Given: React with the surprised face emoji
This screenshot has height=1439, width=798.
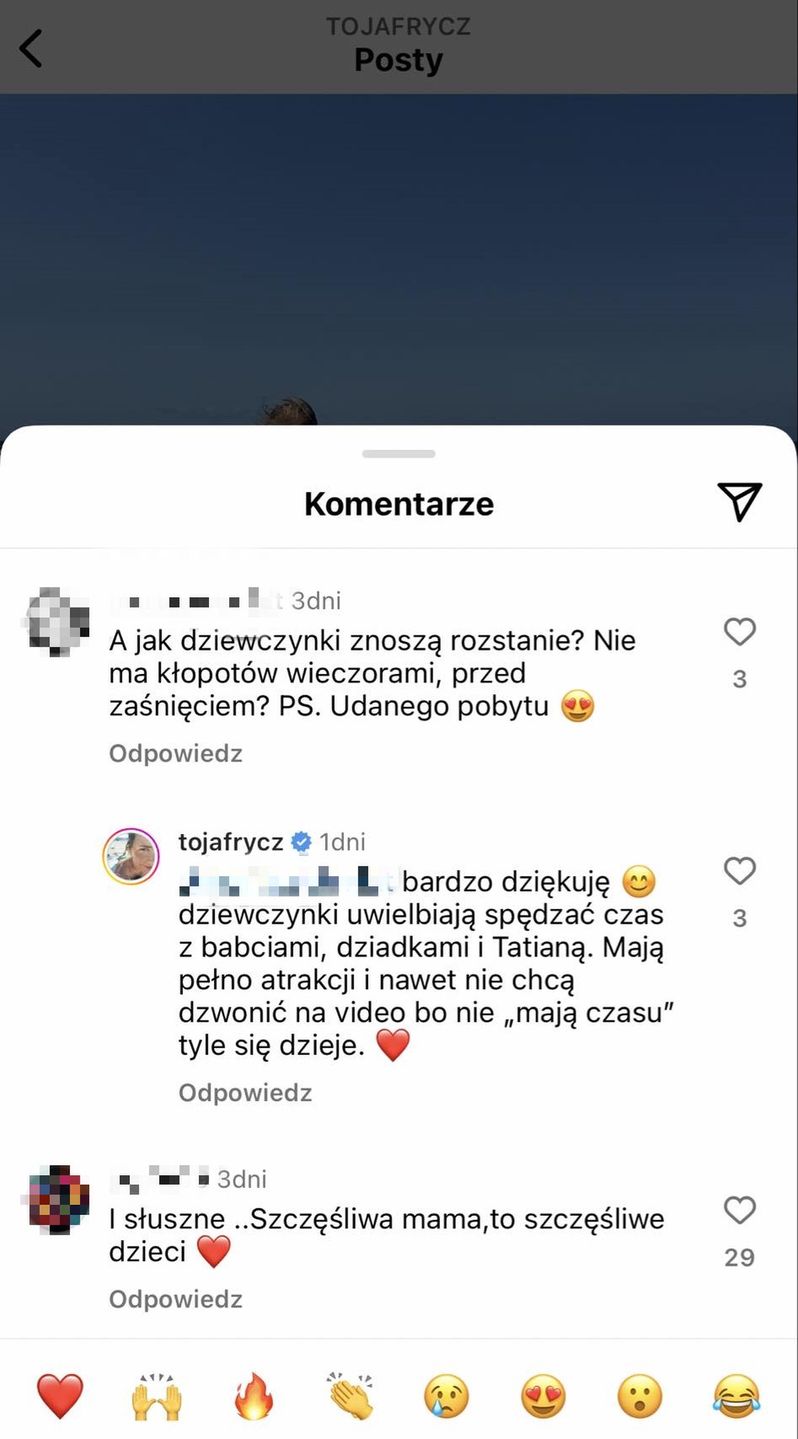Looking at the screenshot, I should 640,1396.
